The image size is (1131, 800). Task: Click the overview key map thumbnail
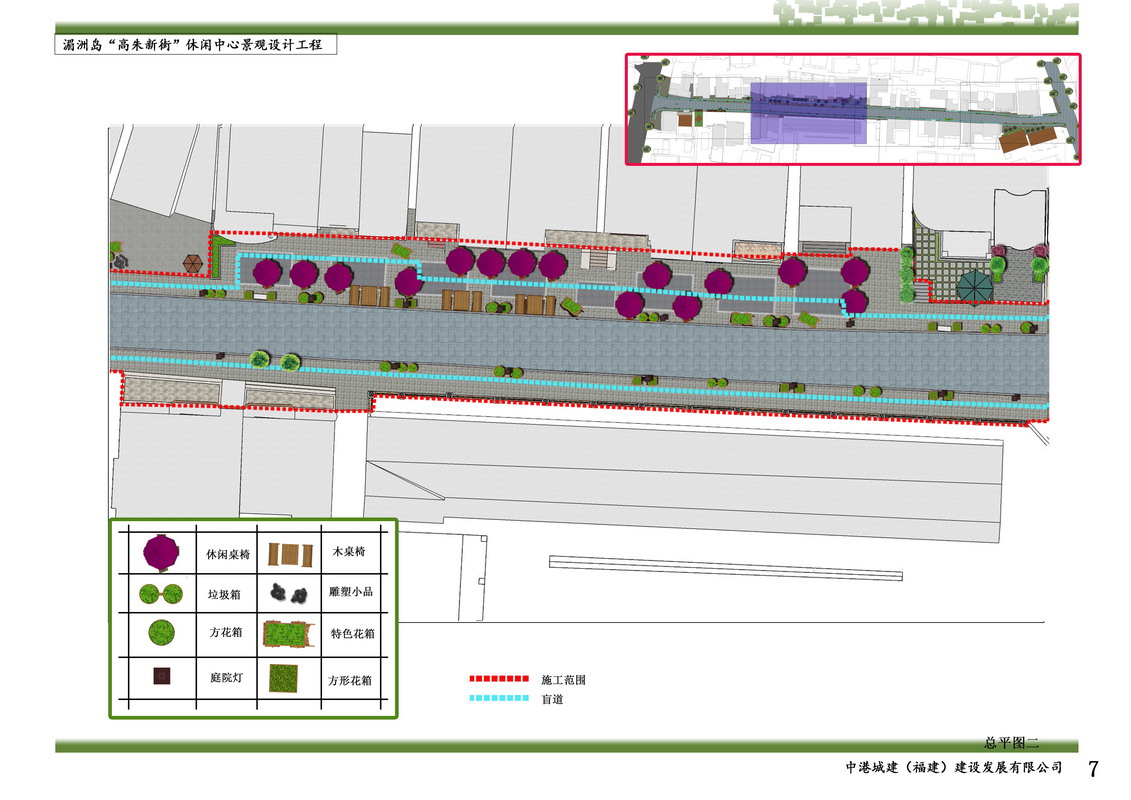pyautogui.click(x=853, y=109)
